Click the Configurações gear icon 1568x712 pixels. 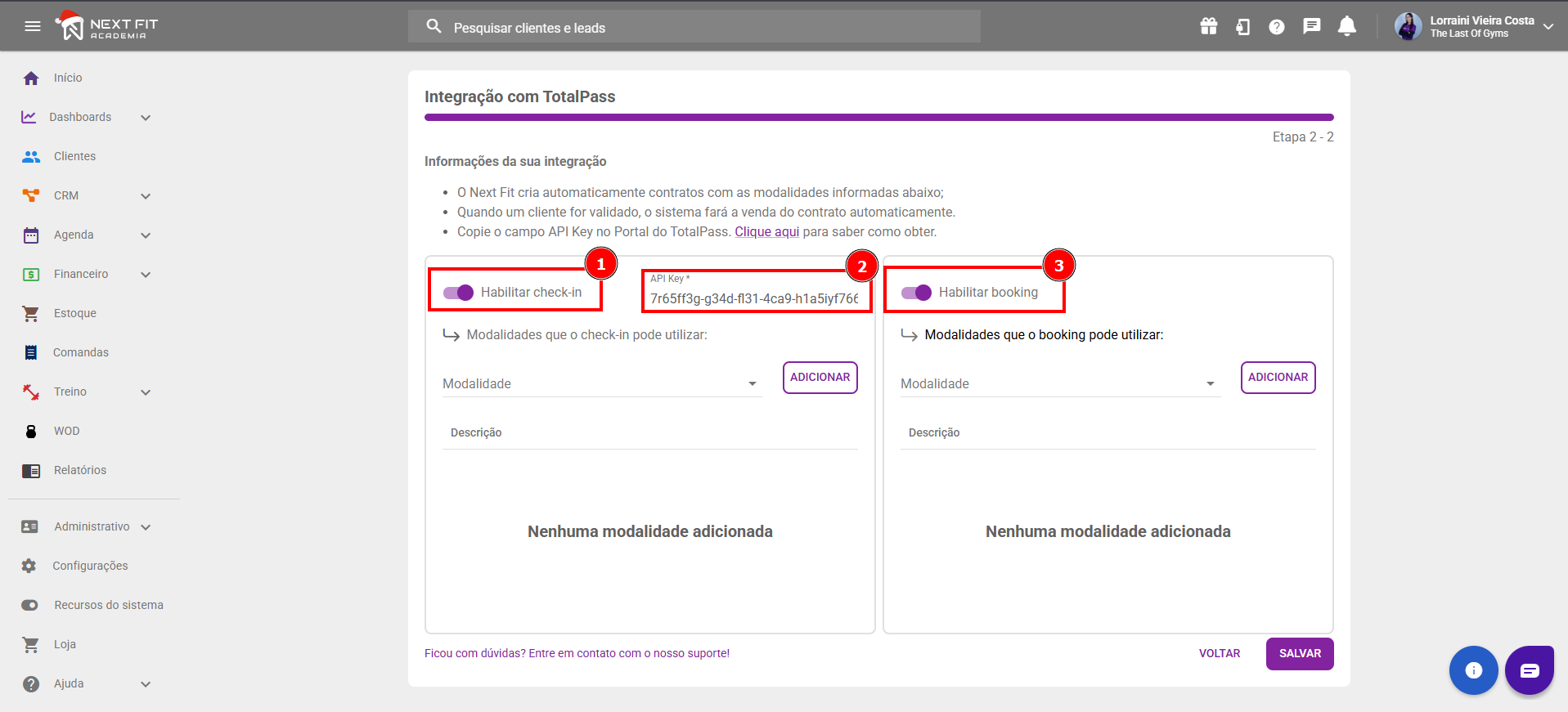[x=29, y=566]
